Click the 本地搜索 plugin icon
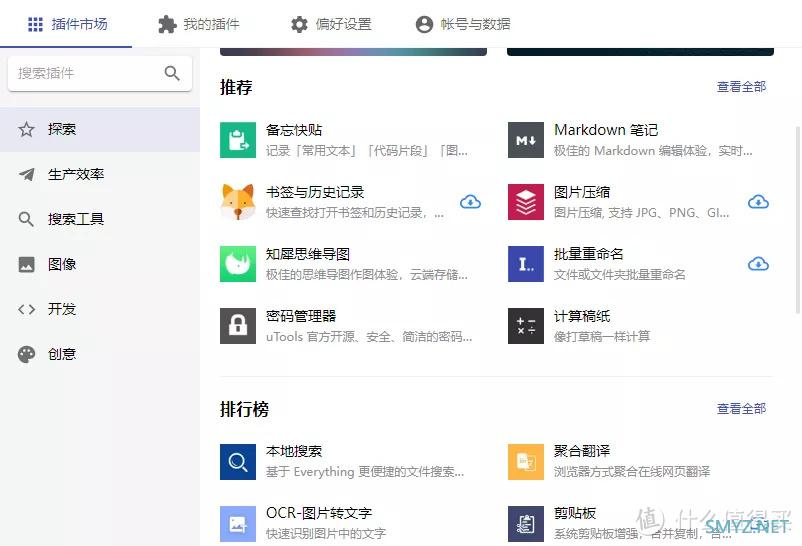 (x=238, y=462)
